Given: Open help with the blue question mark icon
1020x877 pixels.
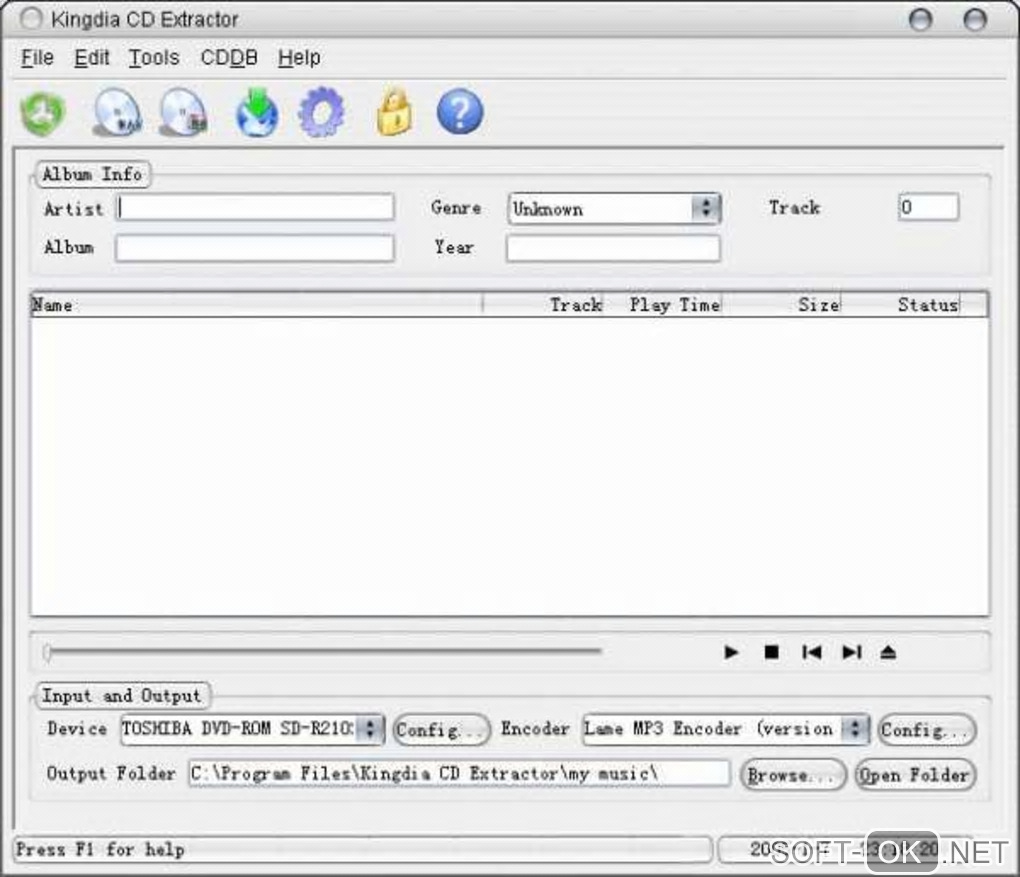Looking at the screenshot, I should point(460,112).
